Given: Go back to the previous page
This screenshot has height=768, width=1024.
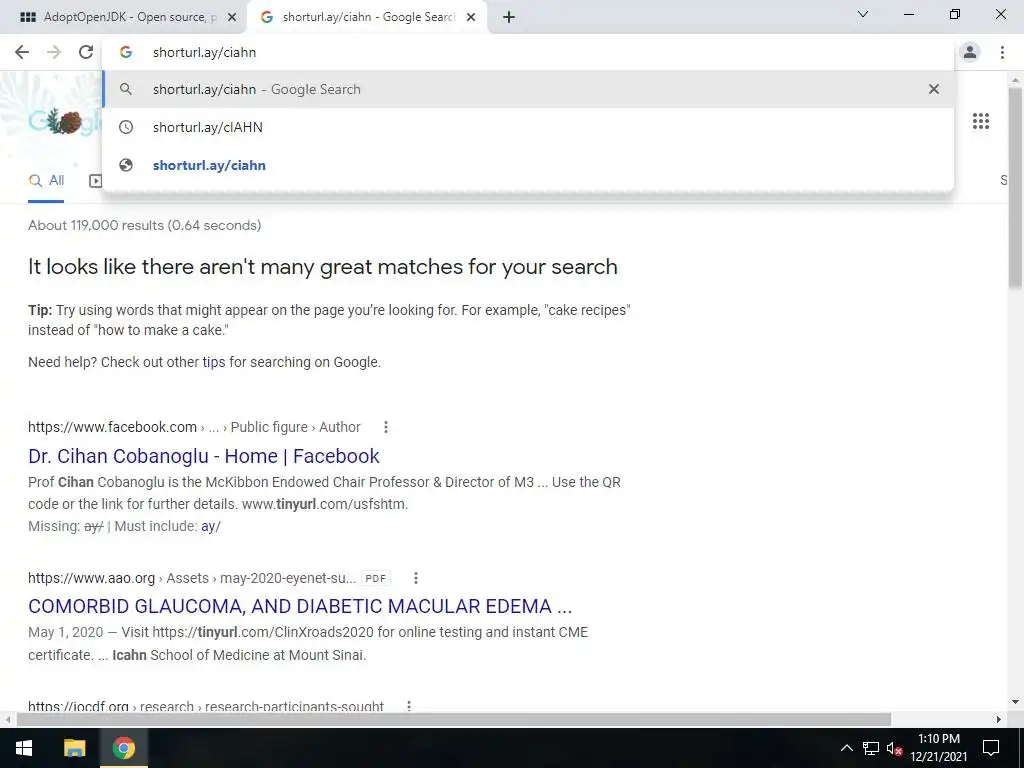Looking at the screenshot, I should point(22,52).
